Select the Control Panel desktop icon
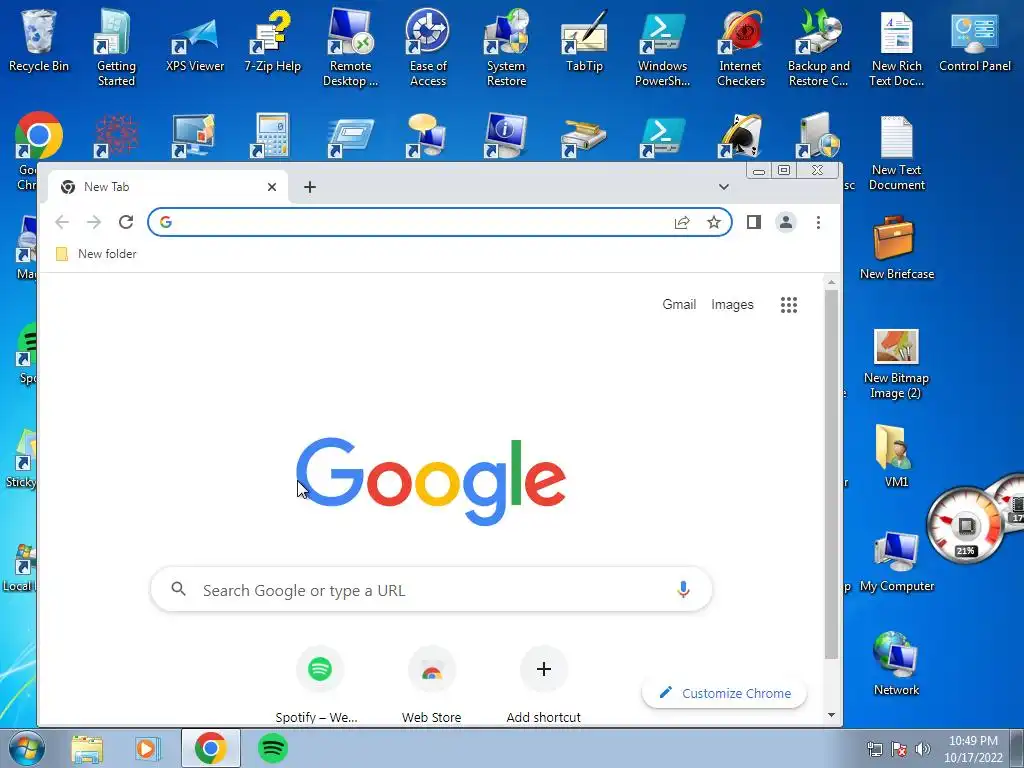 pos(974,42)
